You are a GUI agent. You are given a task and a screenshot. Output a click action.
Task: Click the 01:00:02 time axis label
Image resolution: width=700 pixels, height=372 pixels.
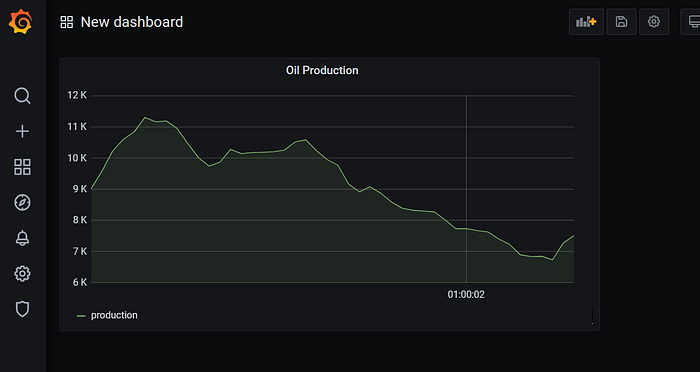pyautogui.click(x=466, y=295)
